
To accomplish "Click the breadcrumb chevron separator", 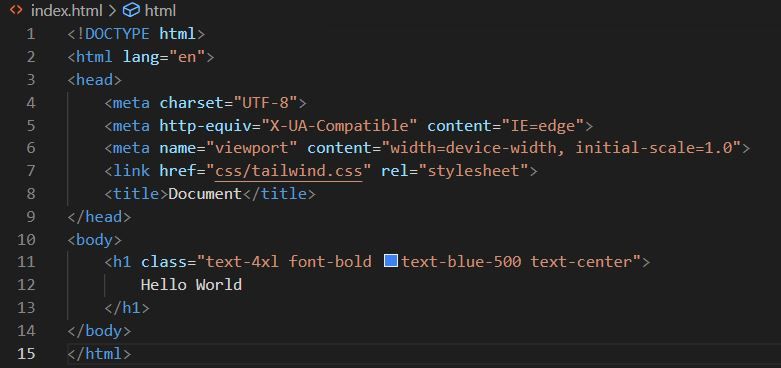I will [x=112, y=10].
